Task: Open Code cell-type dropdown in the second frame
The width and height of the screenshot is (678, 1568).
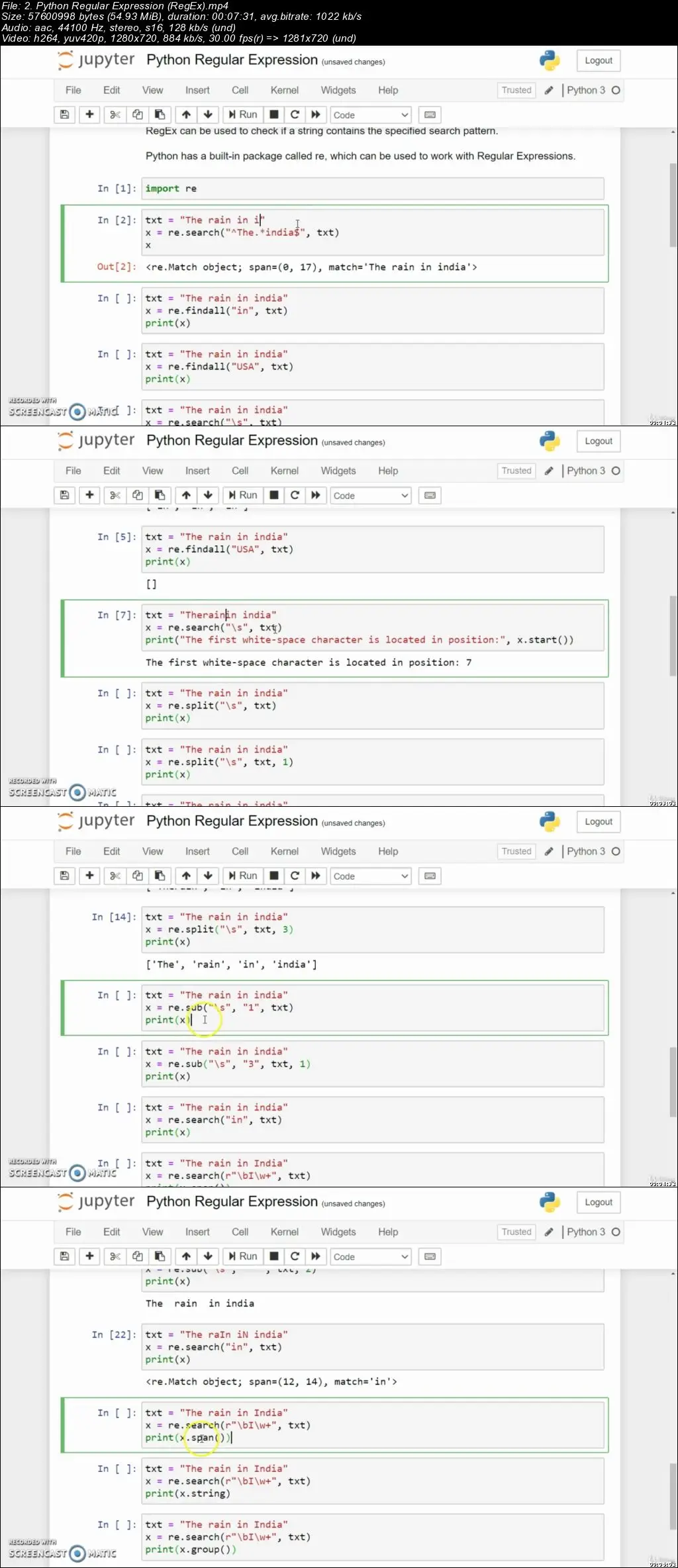Action: coord(370,496)
